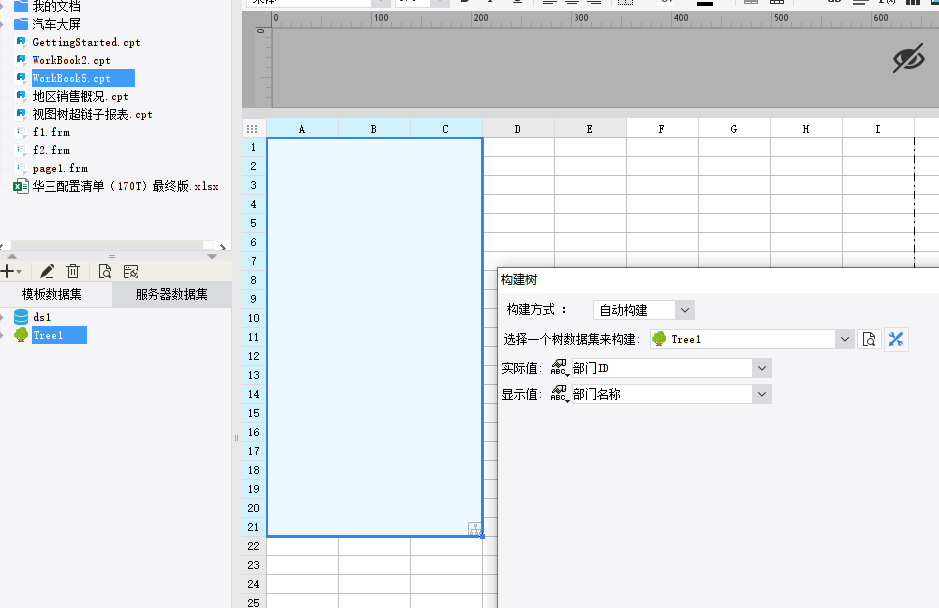Click the GettingStarted.cpt file icon
This screenshot has height=608, width=939.
[x=21, y=42]
